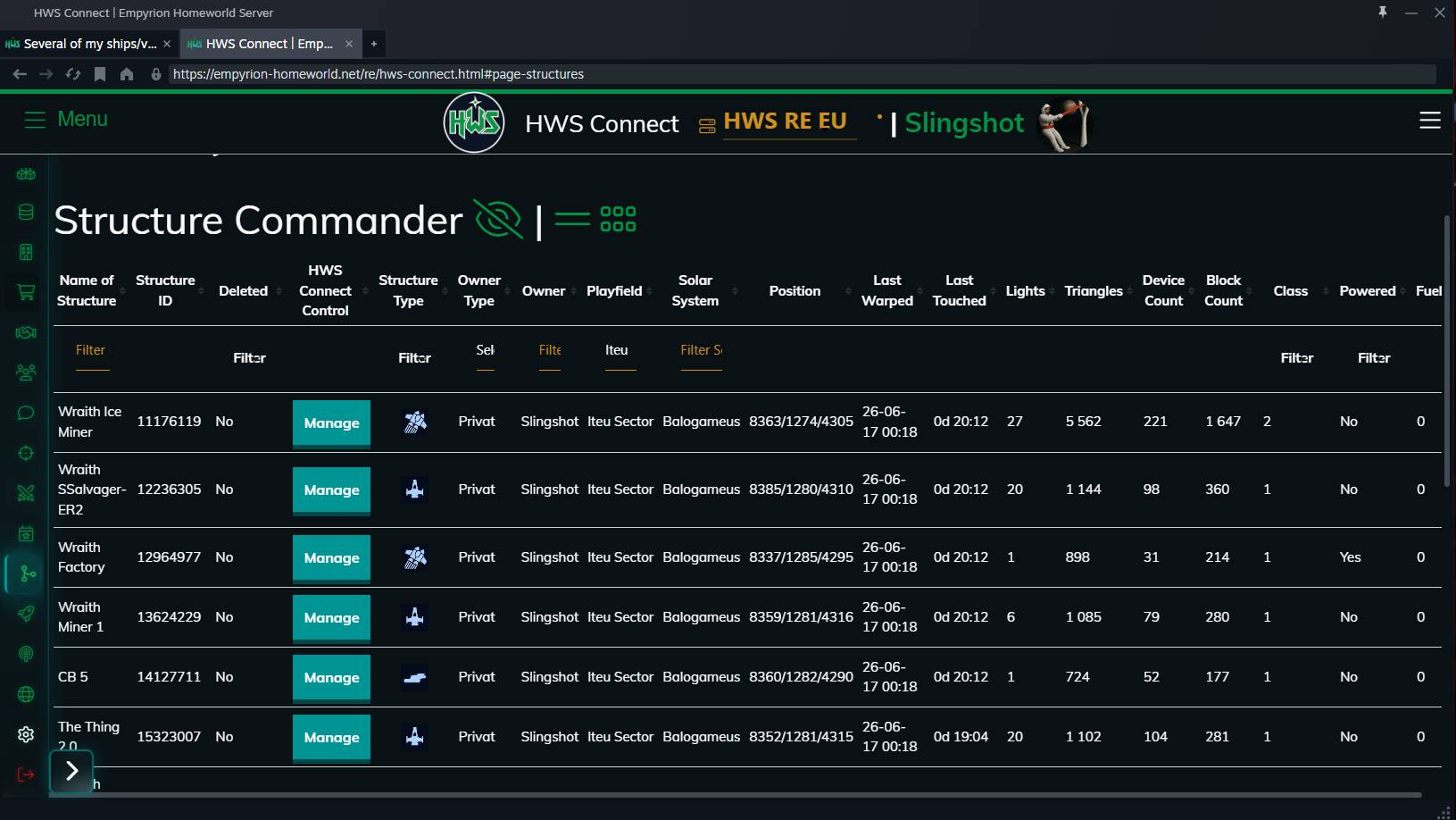Expand the sidebar with the chevron button
Screen dimensions: 1456x820
pos(71,771)
